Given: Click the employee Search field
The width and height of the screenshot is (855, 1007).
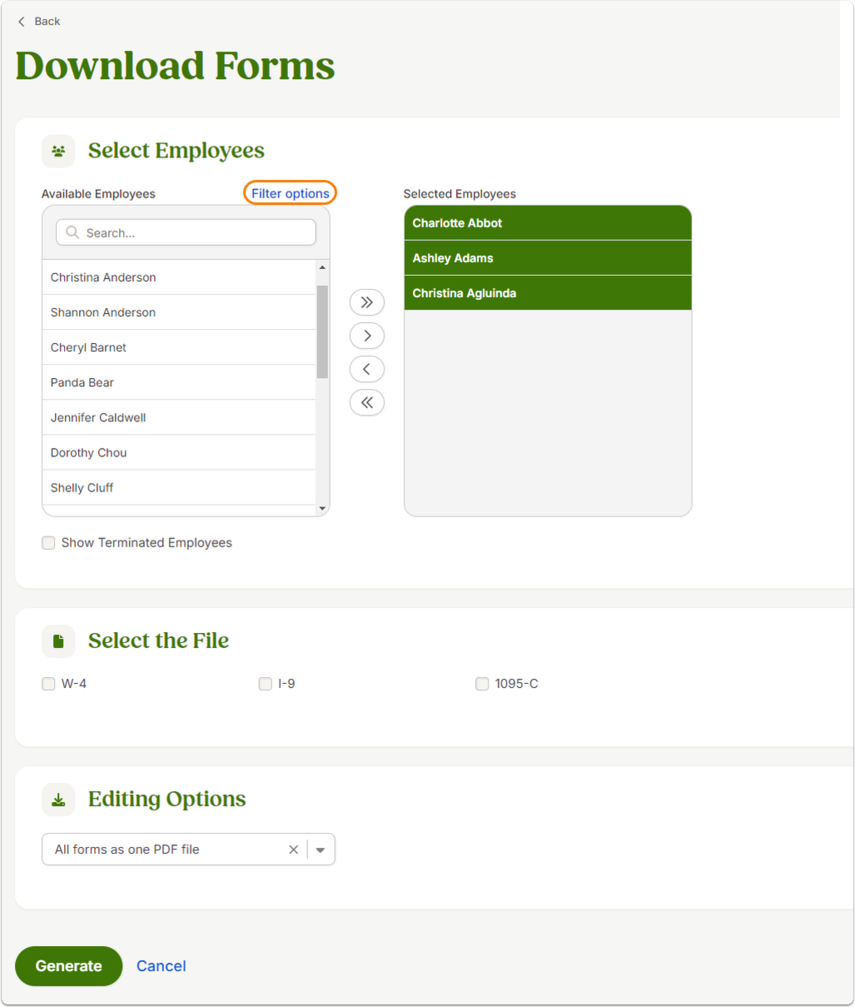Looking at the screenshot, I should (186, 232).
